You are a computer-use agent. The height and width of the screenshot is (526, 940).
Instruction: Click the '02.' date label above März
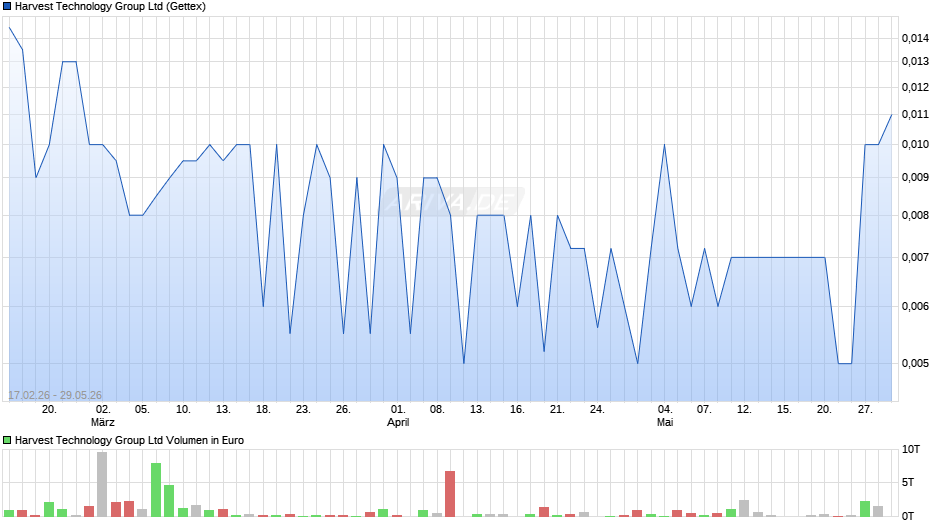[103, 410]
